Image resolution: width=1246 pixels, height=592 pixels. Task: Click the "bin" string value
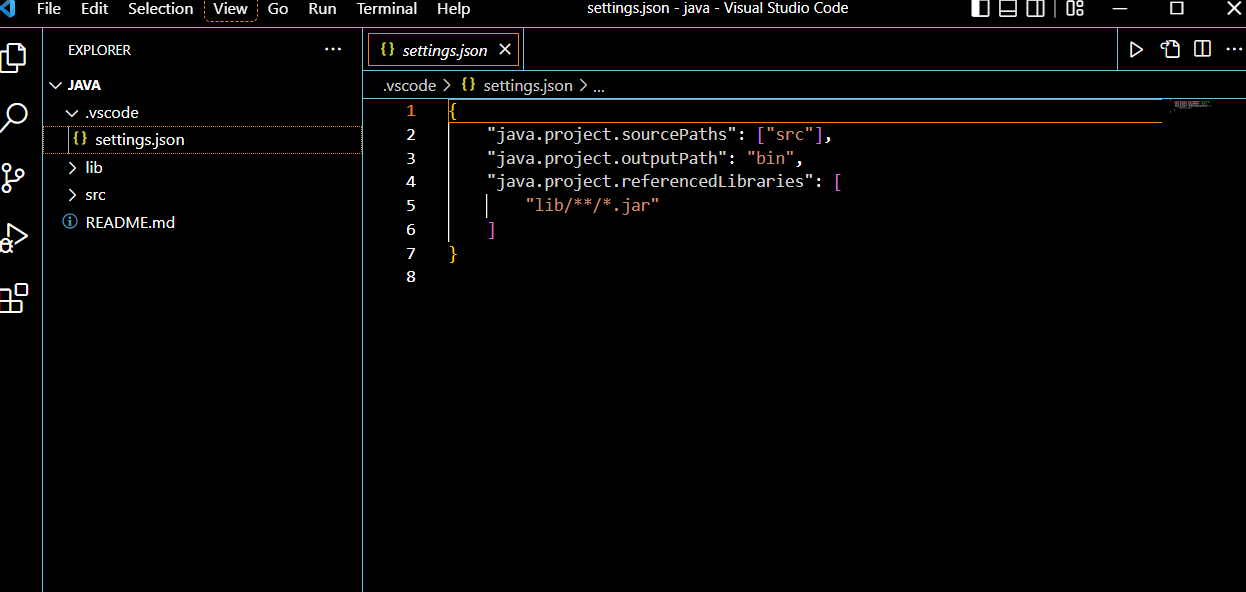771,158
